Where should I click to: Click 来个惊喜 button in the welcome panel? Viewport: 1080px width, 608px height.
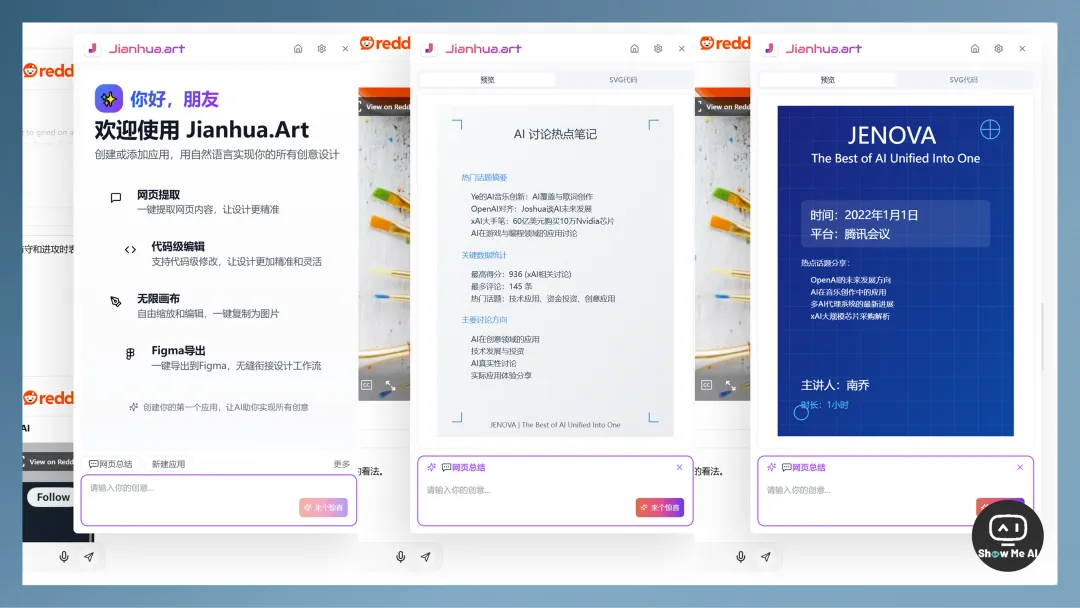324,507
